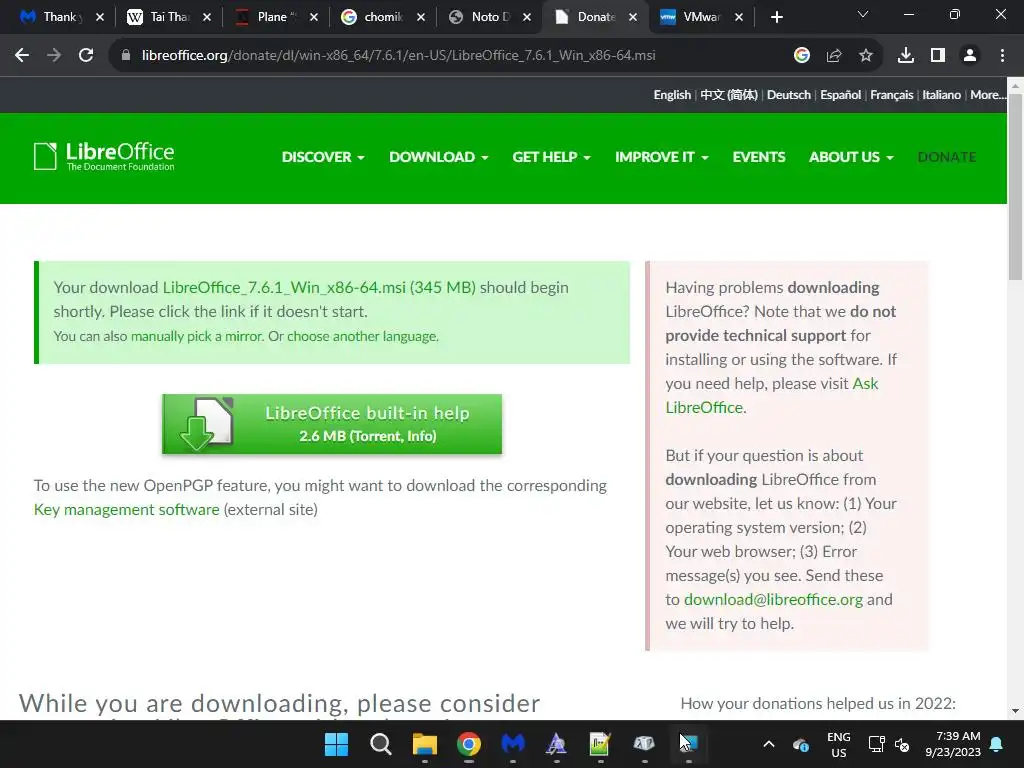Open the Key management software link

(127, 509)
